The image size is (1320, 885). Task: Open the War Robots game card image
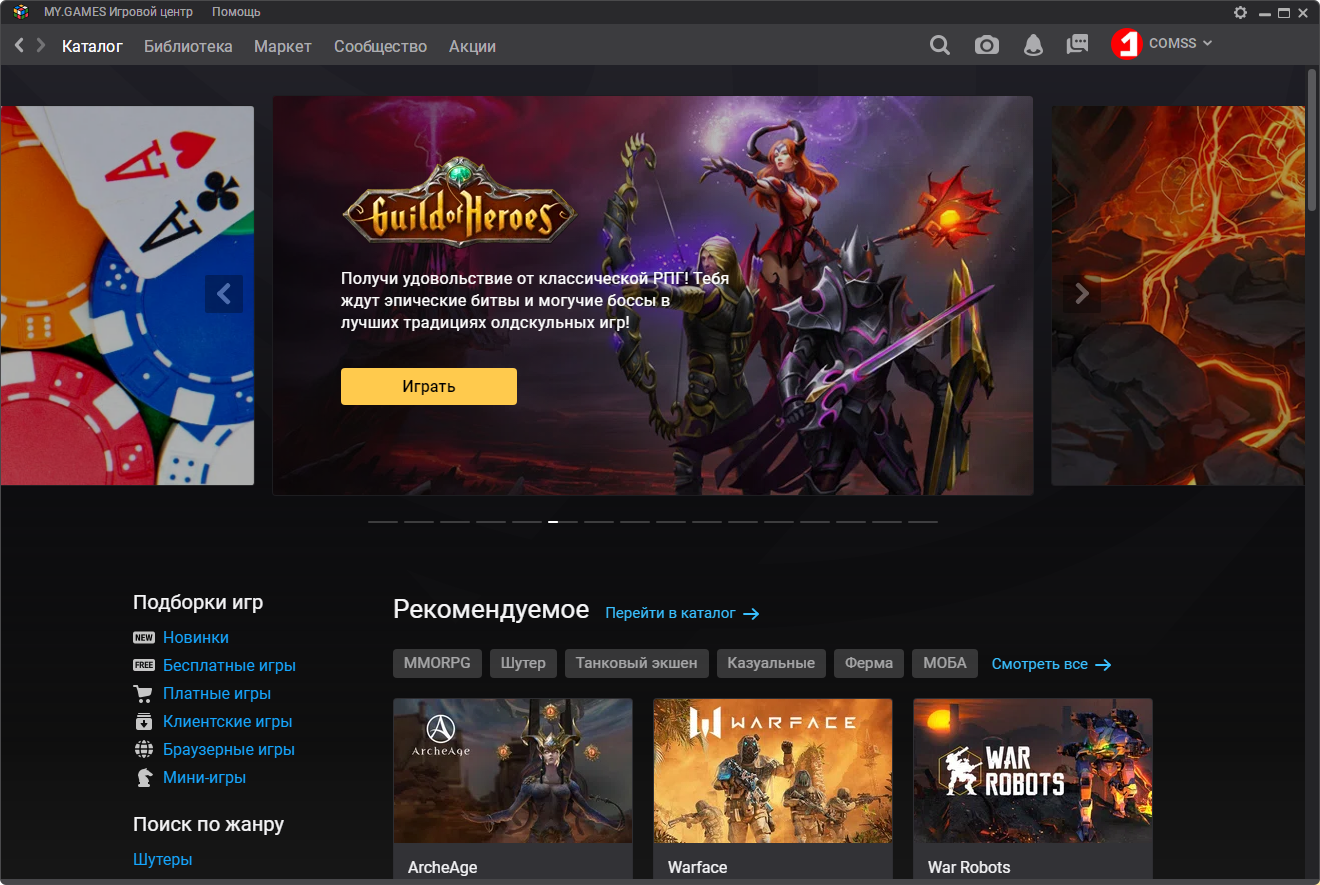(x=1033, y=771)
